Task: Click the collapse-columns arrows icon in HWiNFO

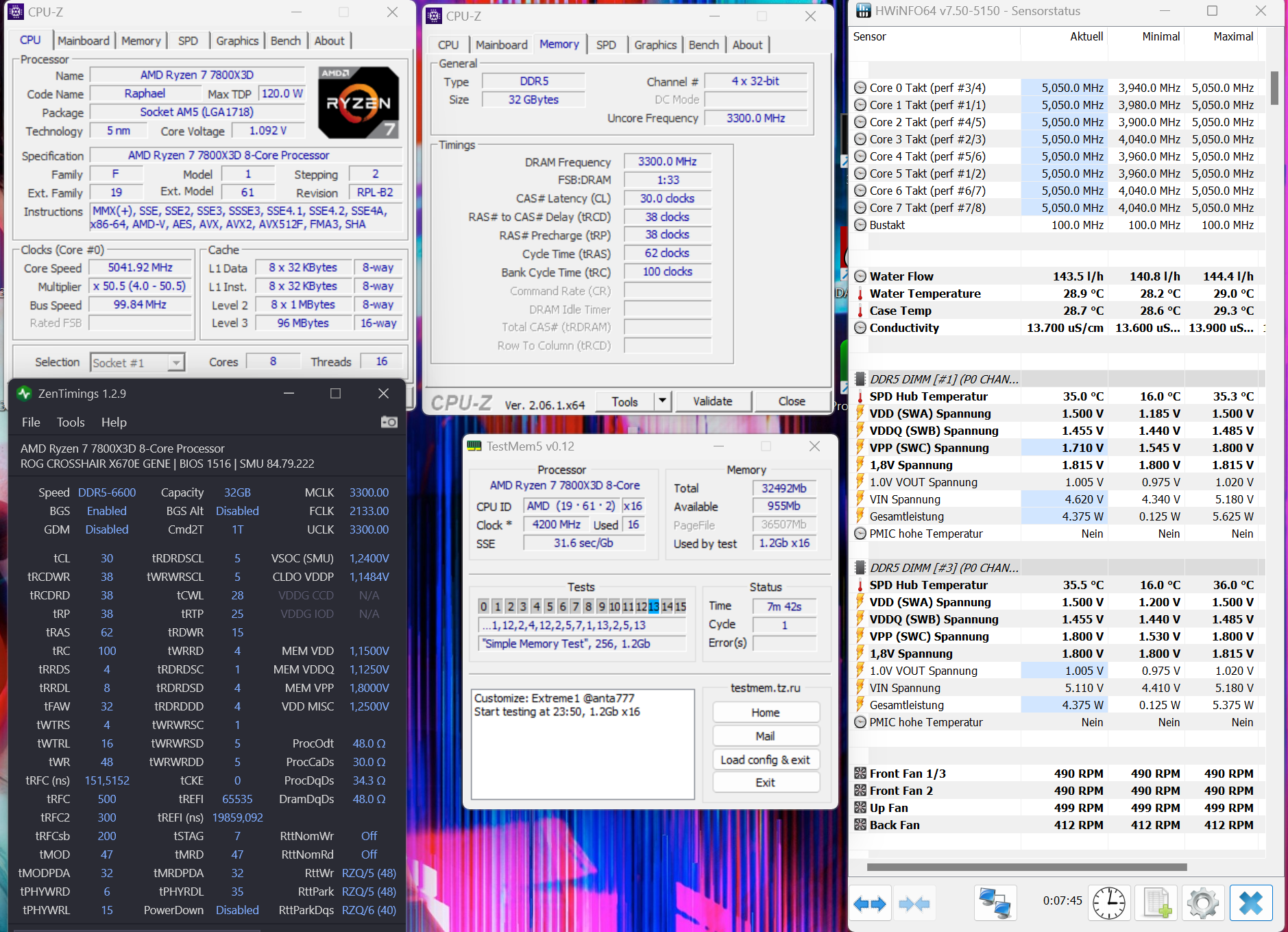Action: coord(914,904)
